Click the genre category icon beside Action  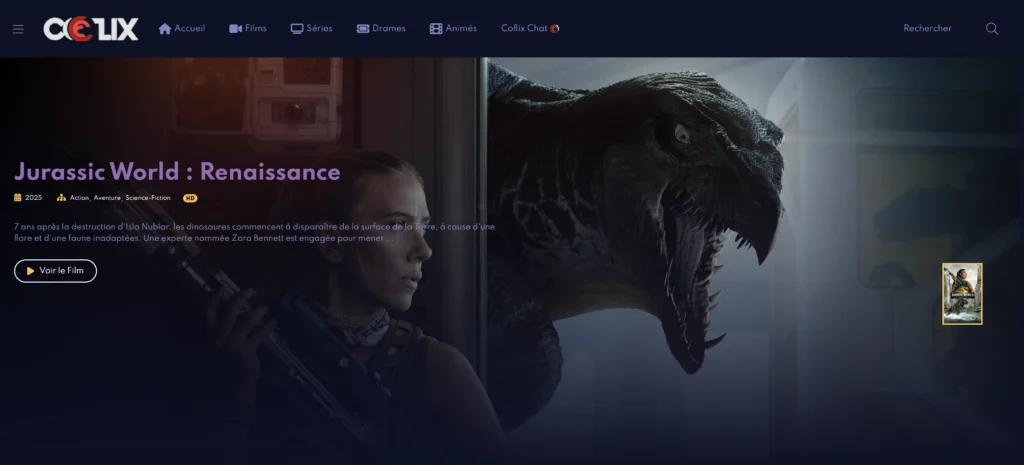point(61,198)
